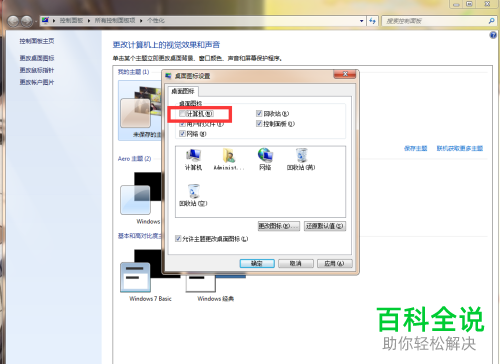Click the 个性化 breadcrumb segment
This screenshot has width=500, height=364.
point(156,21)
